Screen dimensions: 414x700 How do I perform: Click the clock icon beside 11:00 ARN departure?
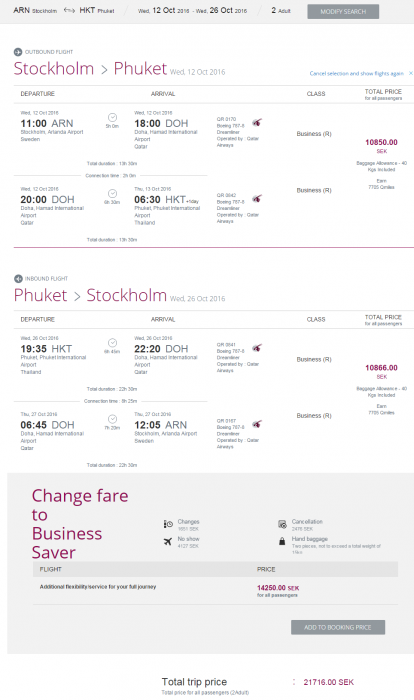coord(113,117)
